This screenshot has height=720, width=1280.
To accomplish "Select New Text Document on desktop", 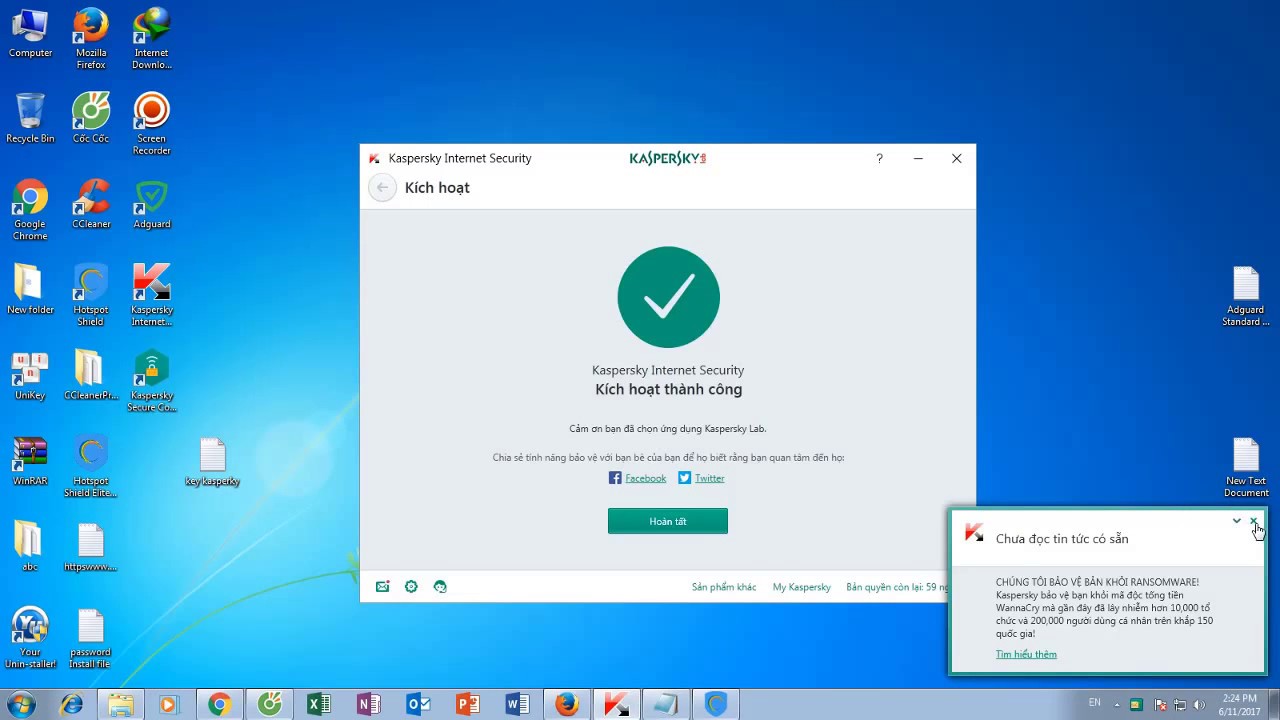I will point(1246,468).
